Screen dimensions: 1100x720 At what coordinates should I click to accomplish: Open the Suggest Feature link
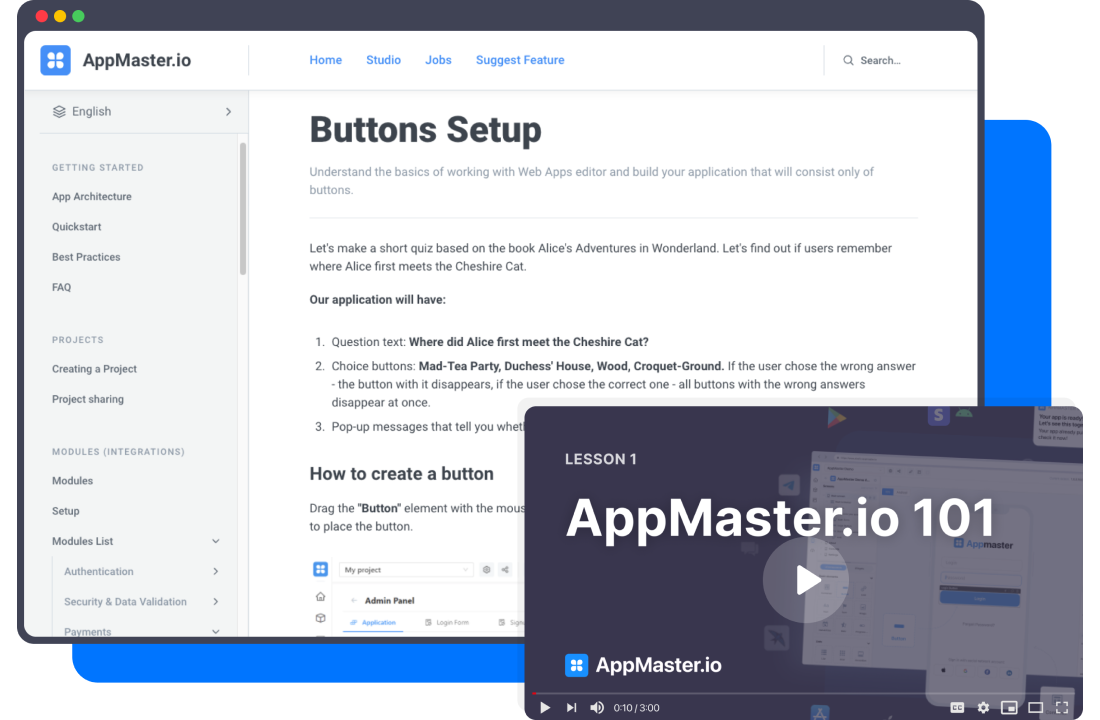[520, 60]
